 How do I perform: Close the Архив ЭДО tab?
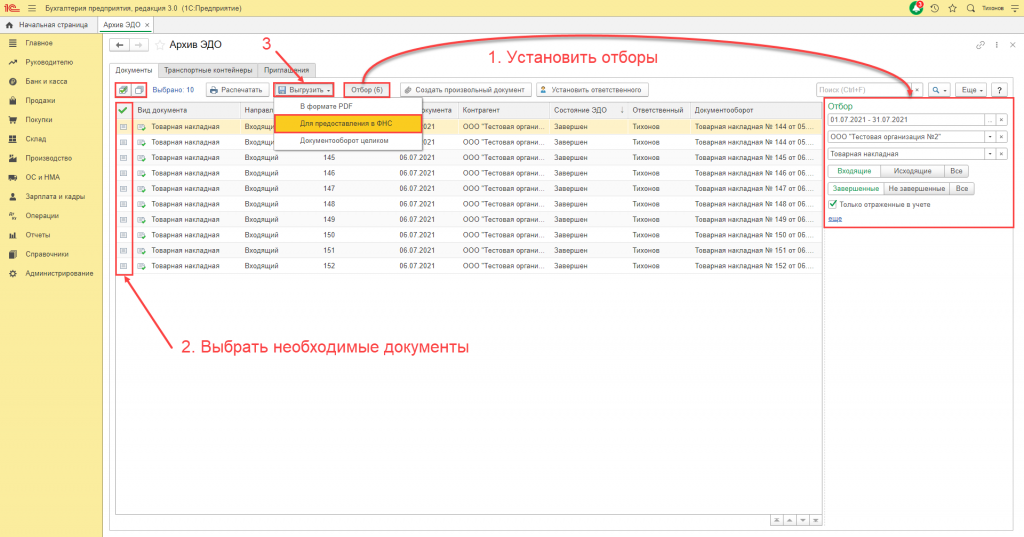[147, 25]
